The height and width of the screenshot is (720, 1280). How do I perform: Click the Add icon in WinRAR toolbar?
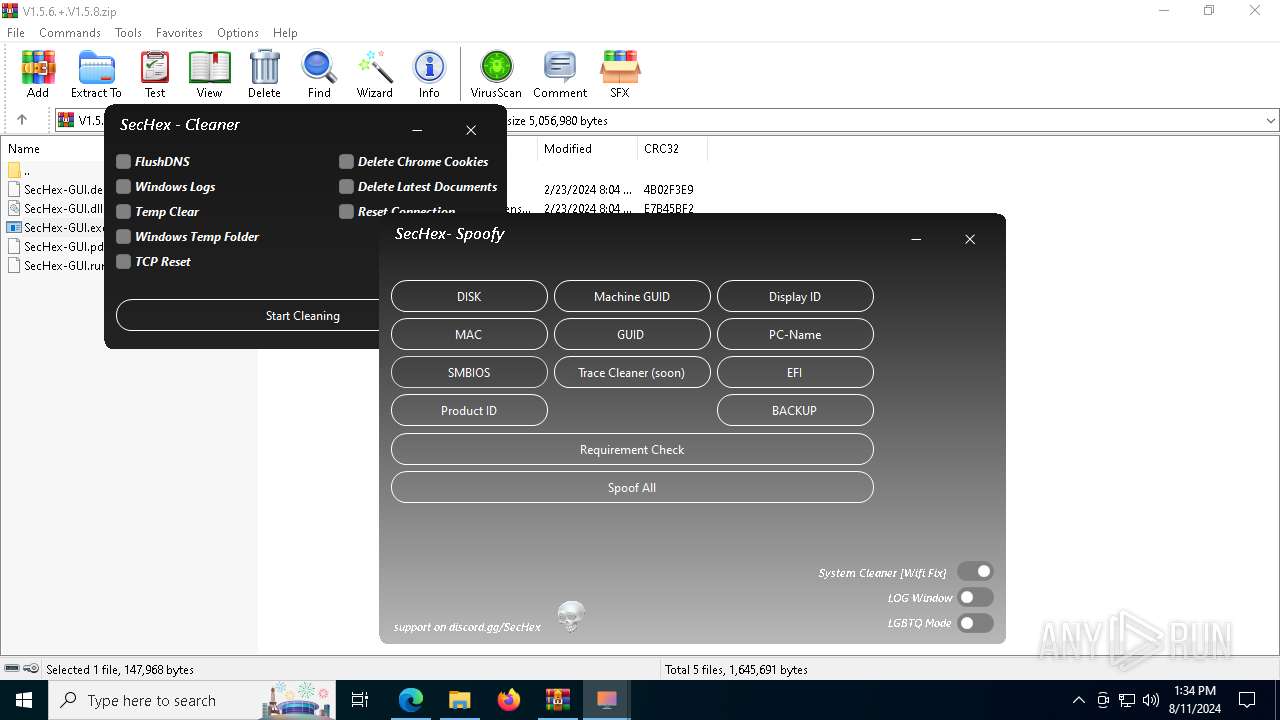tap(38, 74)
